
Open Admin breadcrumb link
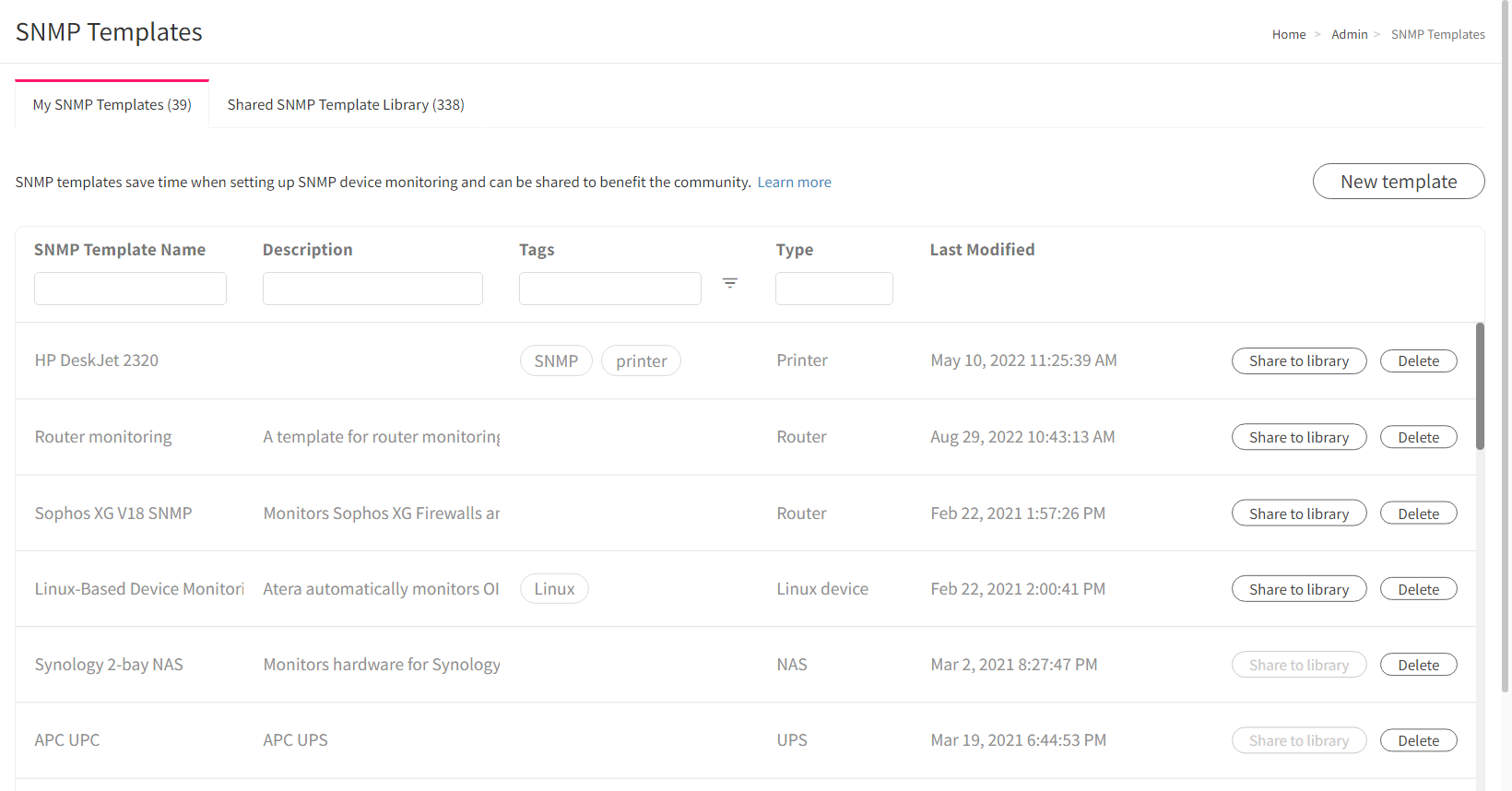(x=1349, y=35)
